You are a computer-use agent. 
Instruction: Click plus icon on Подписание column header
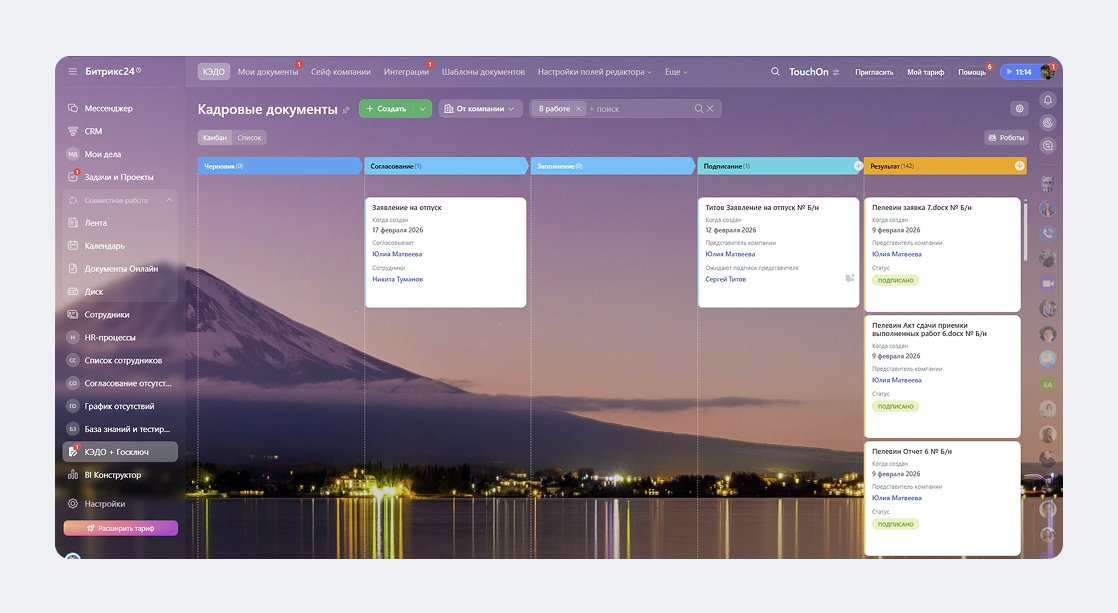[x=858, y=166]
